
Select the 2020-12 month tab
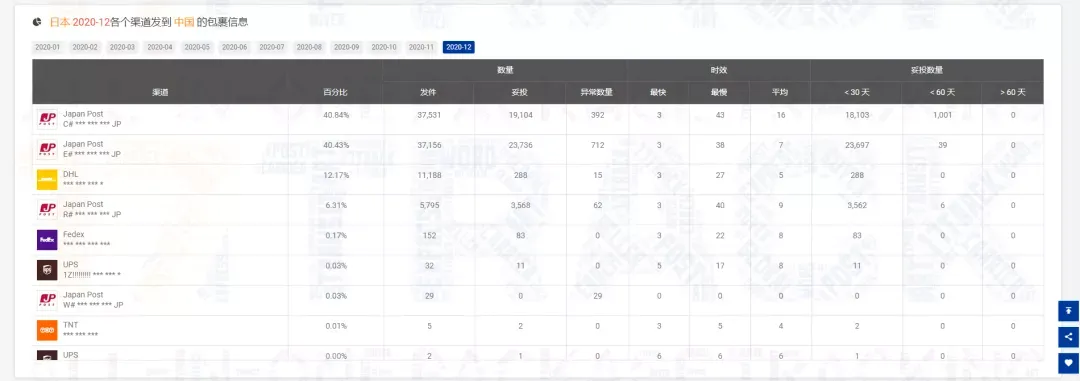tap(459, 48)
